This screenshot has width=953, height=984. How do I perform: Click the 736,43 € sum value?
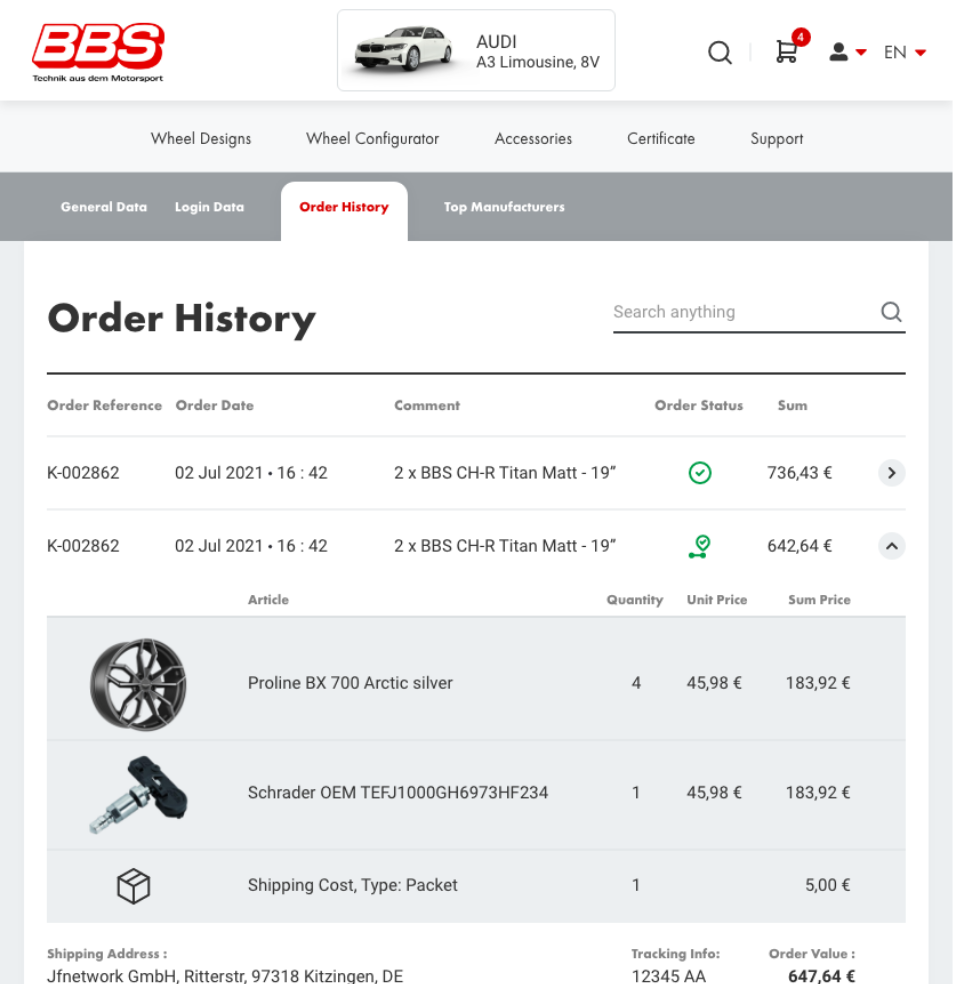click(800, 473)
